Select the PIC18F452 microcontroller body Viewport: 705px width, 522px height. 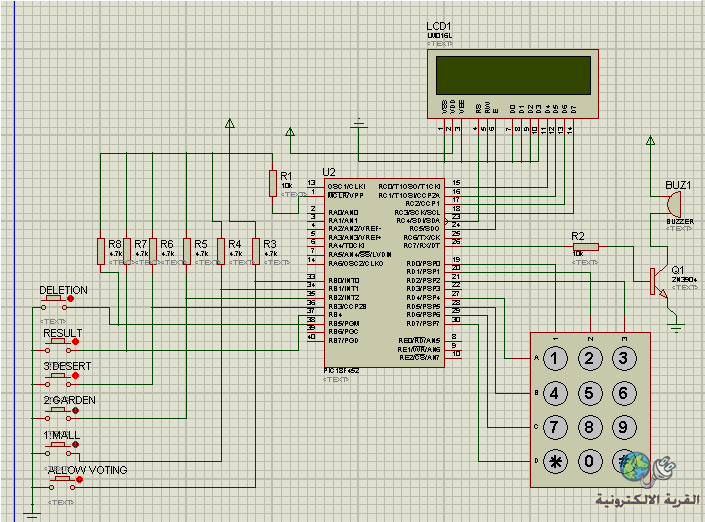click(x=384, y=273)
